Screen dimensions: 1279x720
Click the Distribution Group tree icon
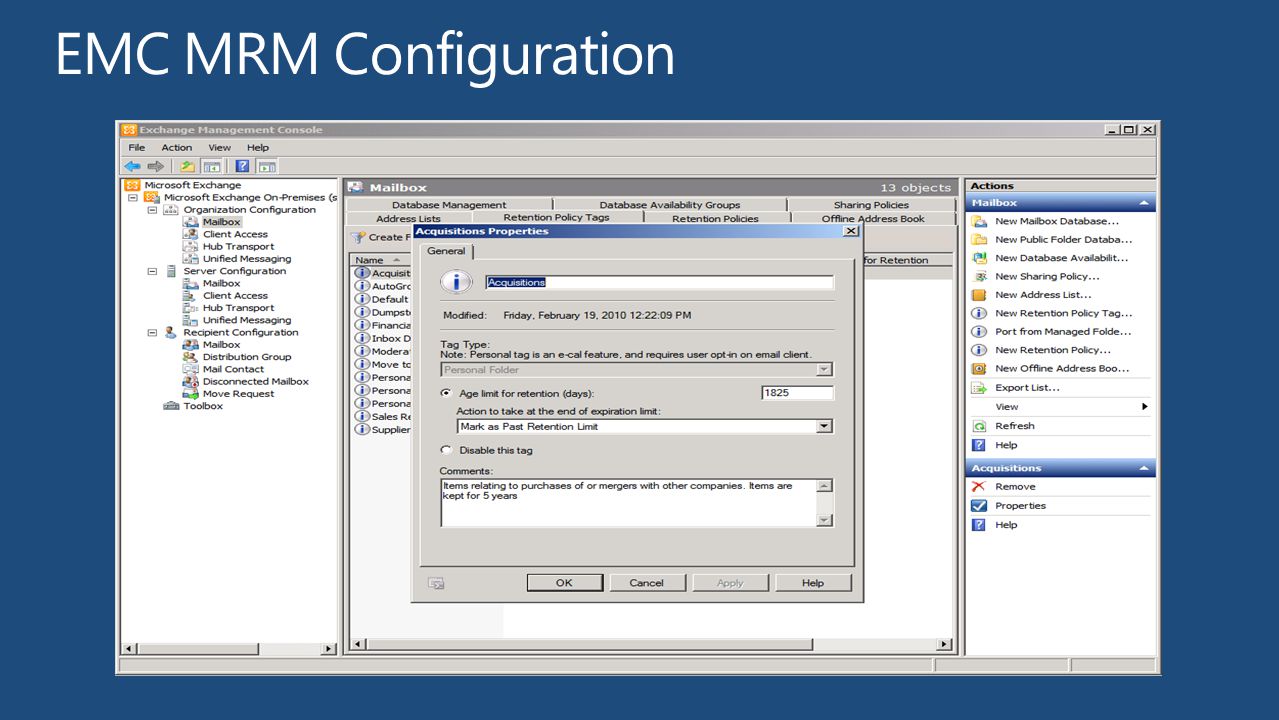click(x=191, y=357)
